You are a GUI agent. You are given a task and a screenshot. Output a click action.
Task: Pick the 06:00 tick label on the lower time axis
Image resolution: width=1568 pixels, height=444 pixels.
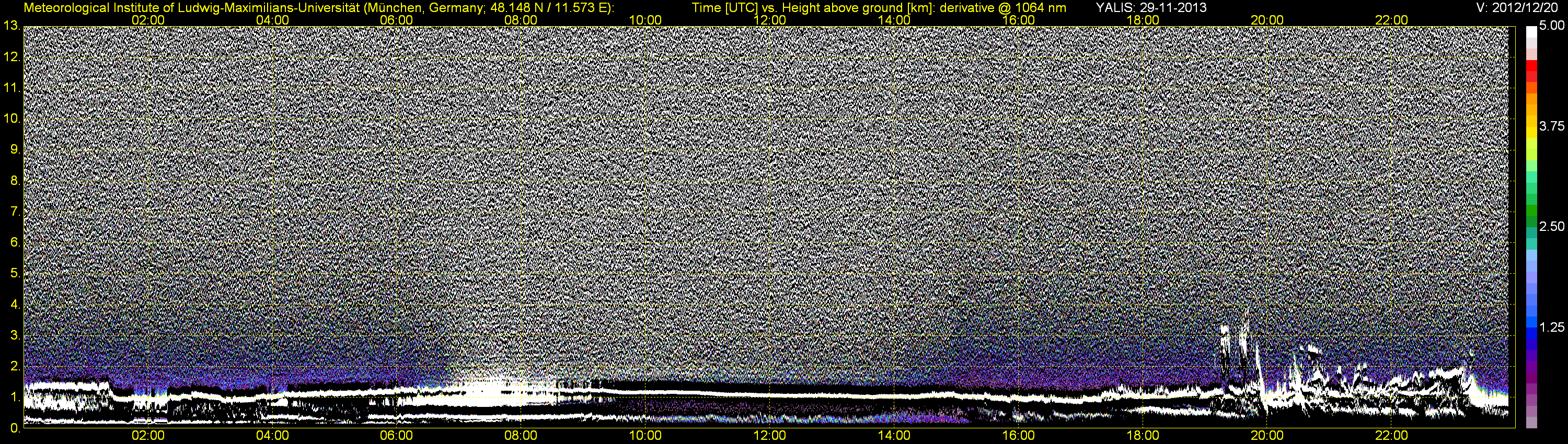[x=396, y=436]
